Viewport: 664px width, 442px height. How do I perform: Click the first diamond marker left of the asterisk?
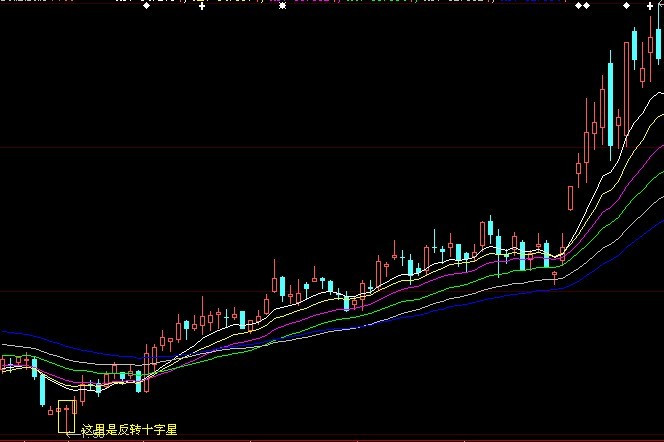pyautogui.click(x=147, y=6)
